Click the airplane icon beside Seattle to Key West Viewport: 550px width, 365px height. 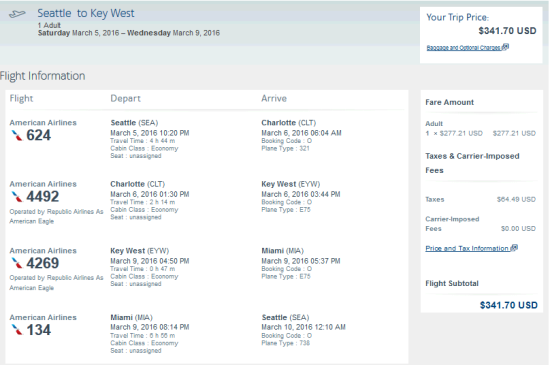click(x=17, y=14)
